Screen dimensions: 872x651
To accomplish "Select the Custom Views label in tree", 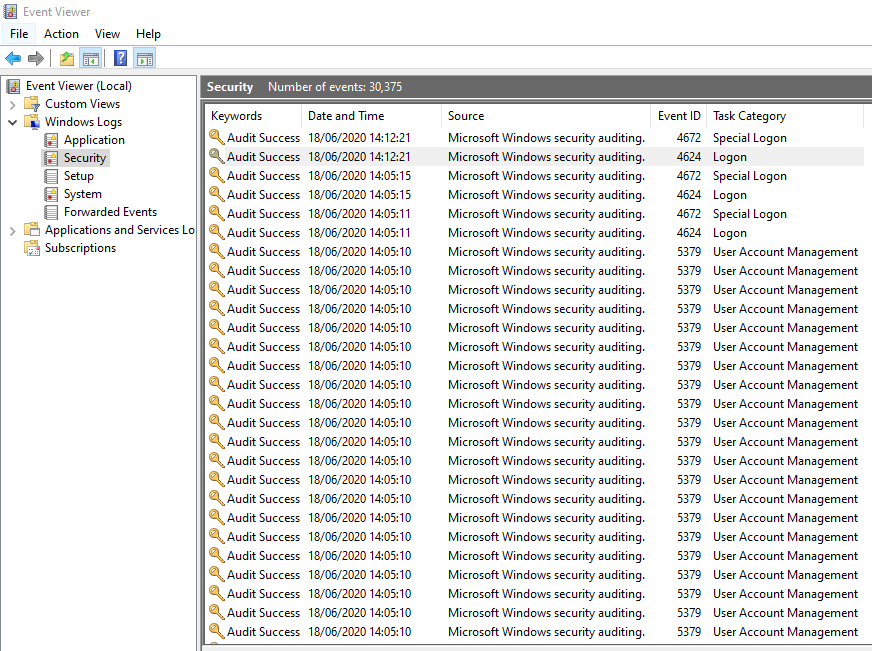I will (82, 104).
